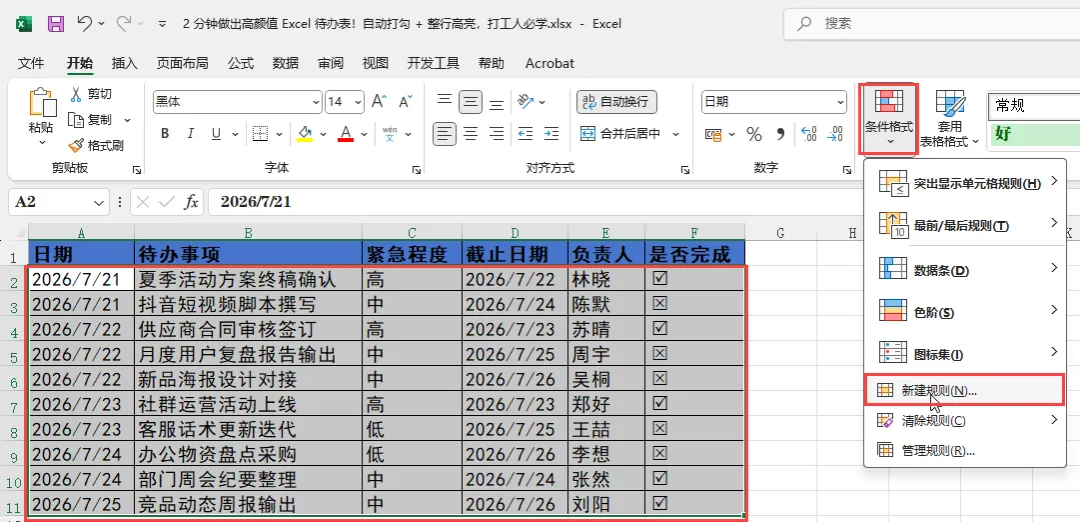
Task: Click the cell 供应商合同审核签订
Action: coord(248,328)
